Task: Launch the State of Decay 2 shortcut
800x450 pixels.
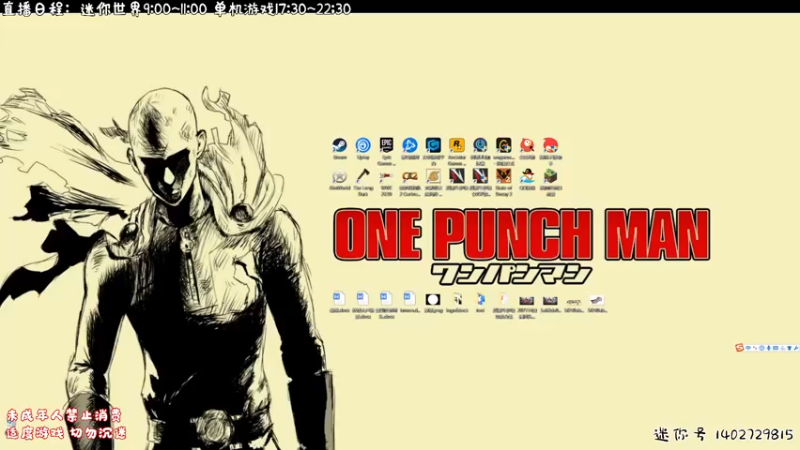Action: pos(504,176)
